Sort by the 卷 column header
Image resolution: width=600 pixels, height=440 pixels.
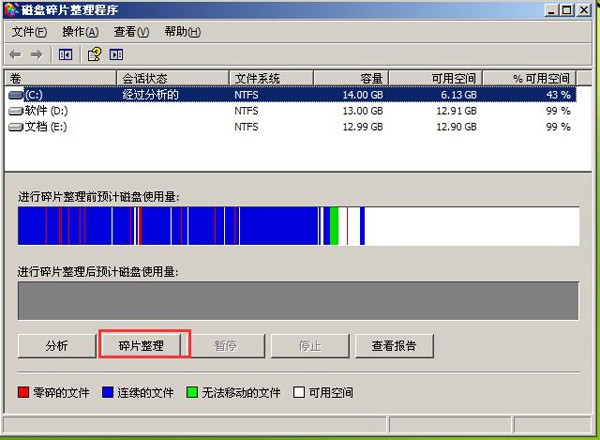pos(60,78)
